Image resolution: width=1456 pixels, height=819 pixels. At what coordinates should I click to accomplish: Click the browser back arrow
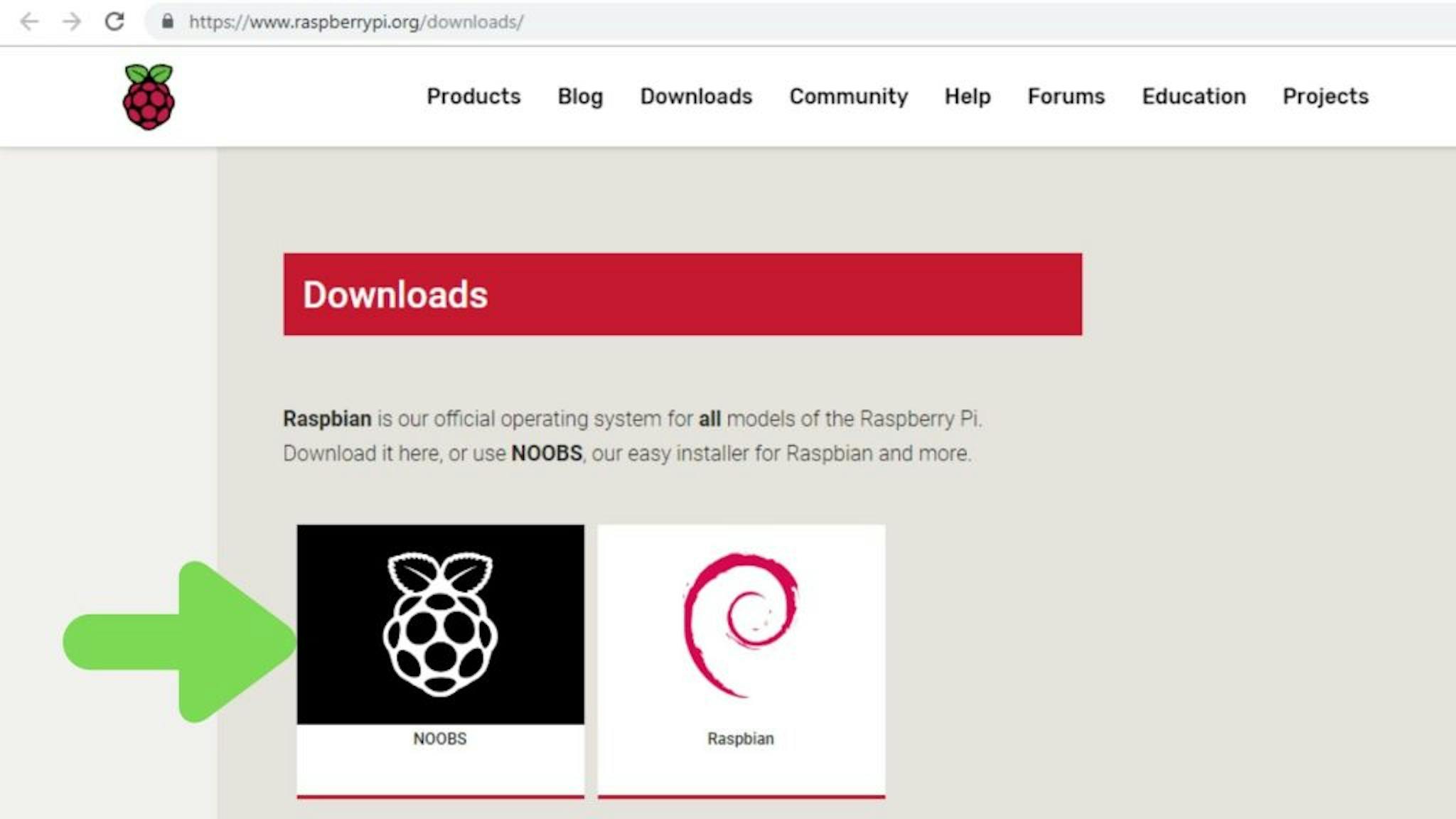click(29, 21)
